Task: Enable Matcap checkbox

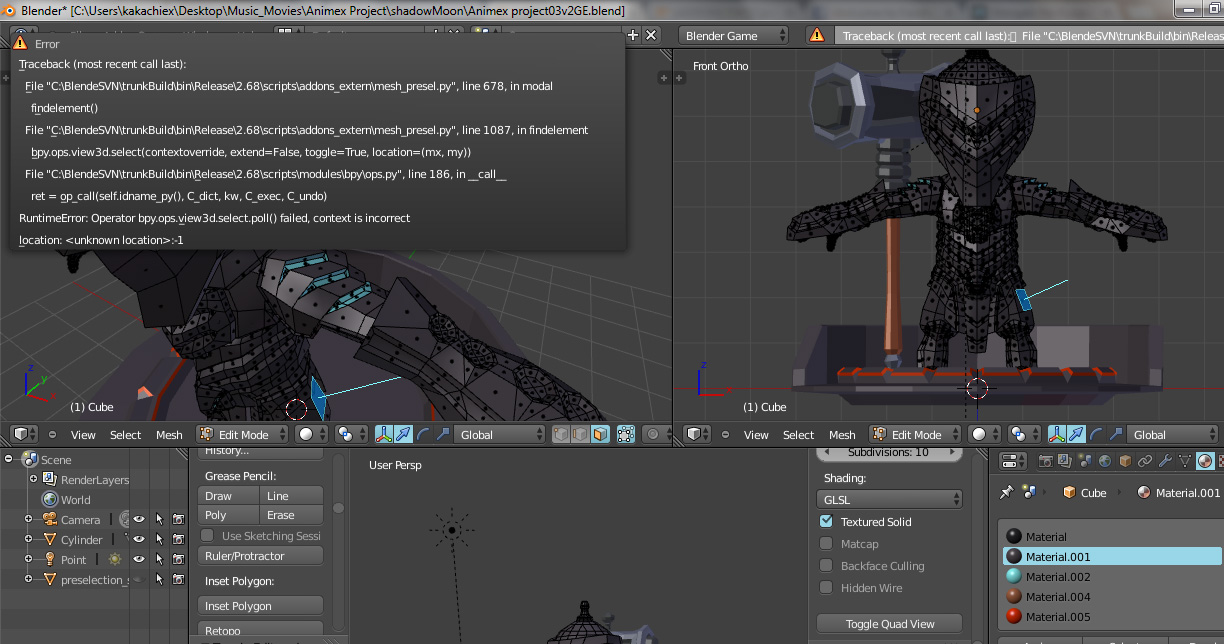Action: coord(826,543)
